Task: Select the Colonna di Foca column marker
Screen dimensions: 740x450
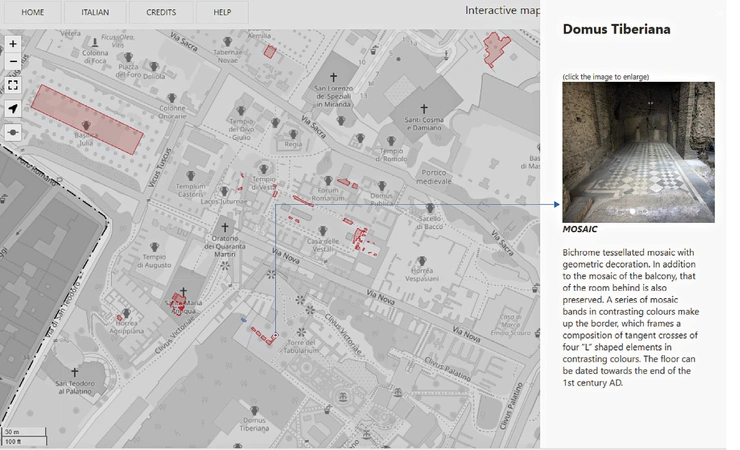Action: 96,43
